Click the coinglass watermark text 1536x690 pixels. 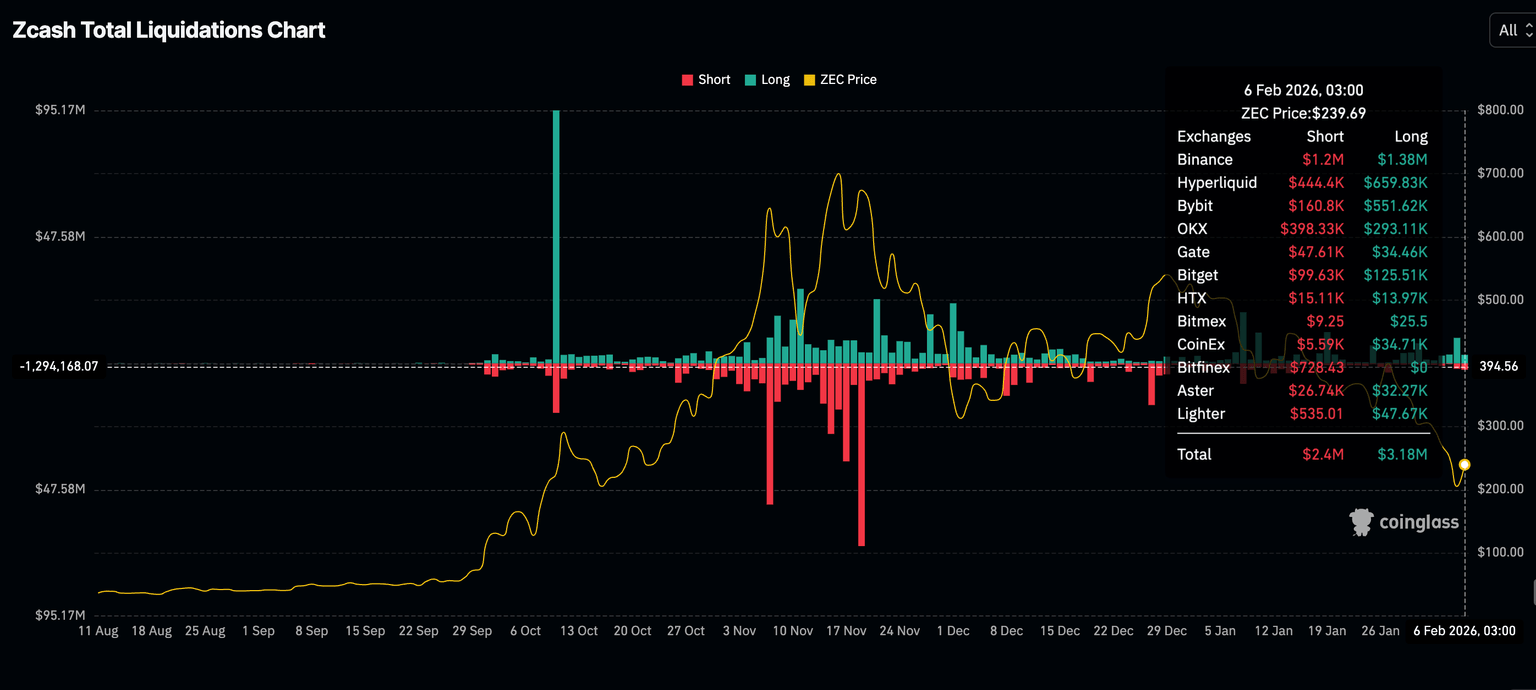pyautogui.click(x=1418, y=522)
